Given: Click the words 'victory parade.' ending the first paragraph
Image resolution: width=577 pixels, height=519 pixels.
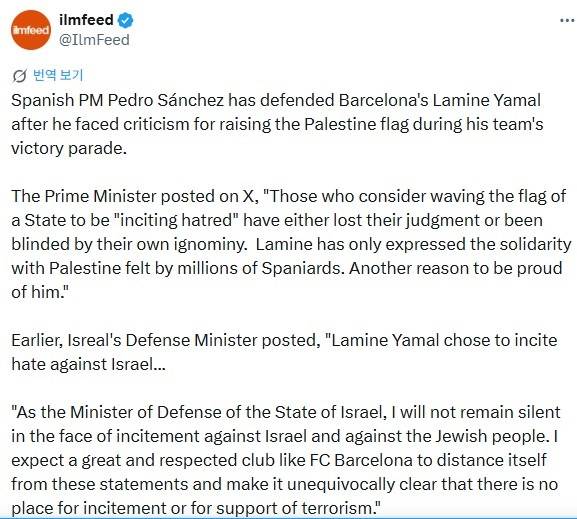Looking at the screenshot, I should click(x=69, y=149).
